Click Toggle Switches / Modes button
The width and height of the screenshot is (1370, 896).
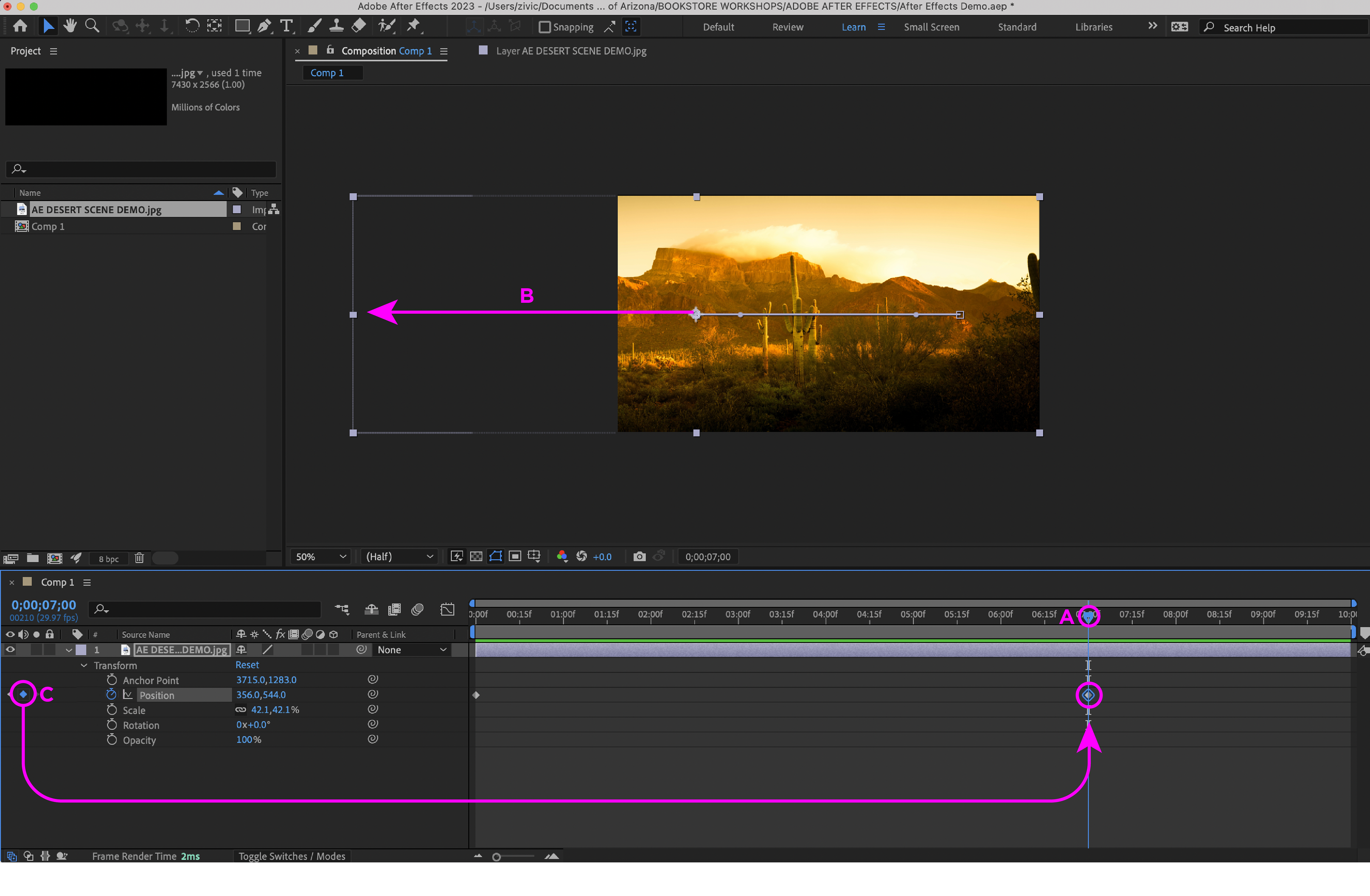coord(292,856)
